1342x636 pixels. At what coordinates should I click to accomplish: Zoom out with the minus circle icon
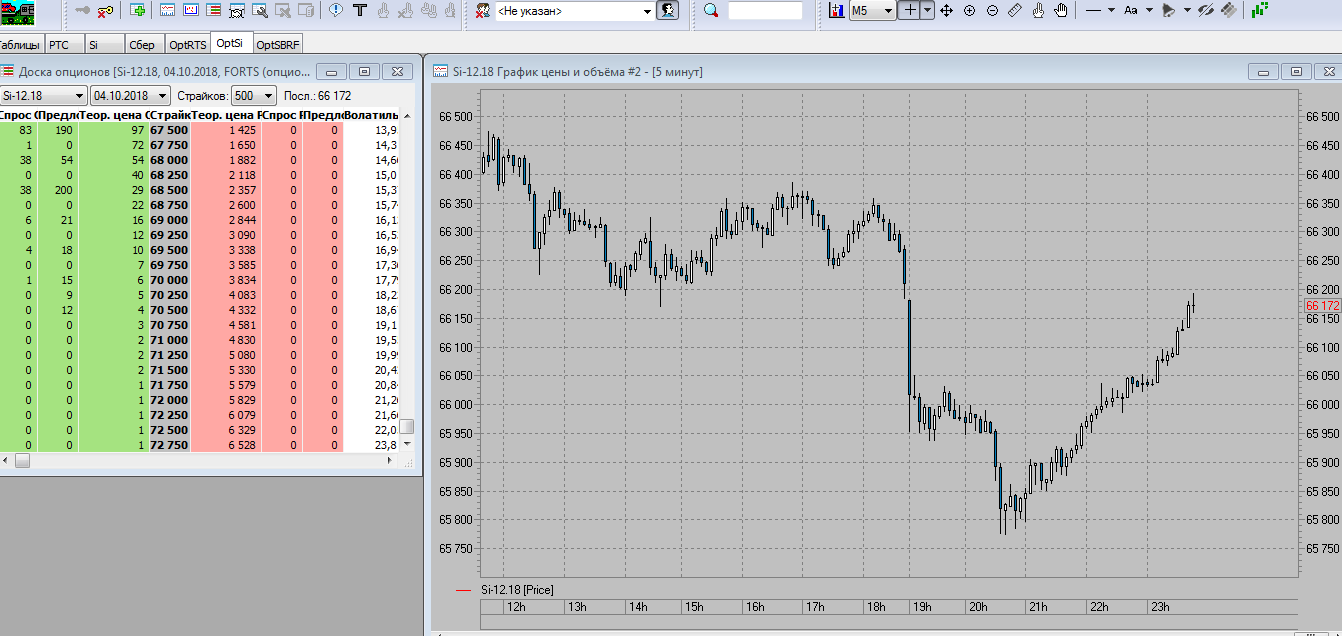coord(992,10)
